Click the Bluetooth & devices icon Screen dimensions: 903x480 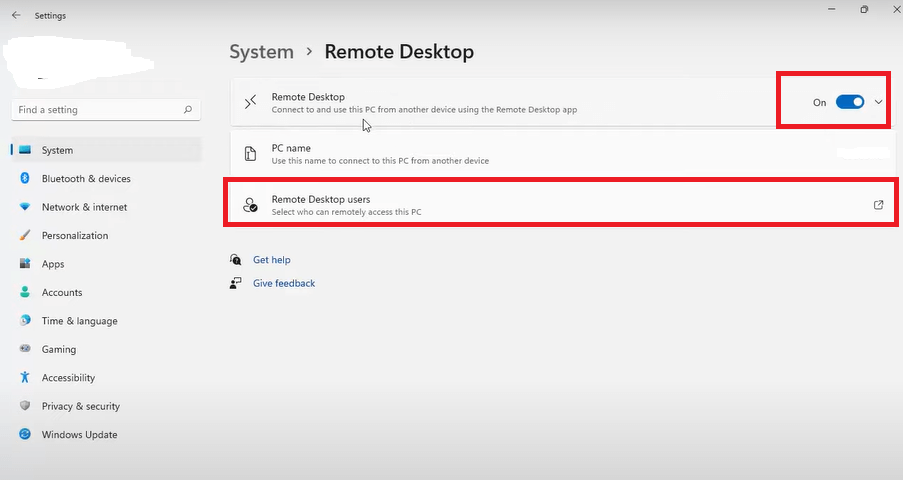pyautogui.click(x=25, y=179)
